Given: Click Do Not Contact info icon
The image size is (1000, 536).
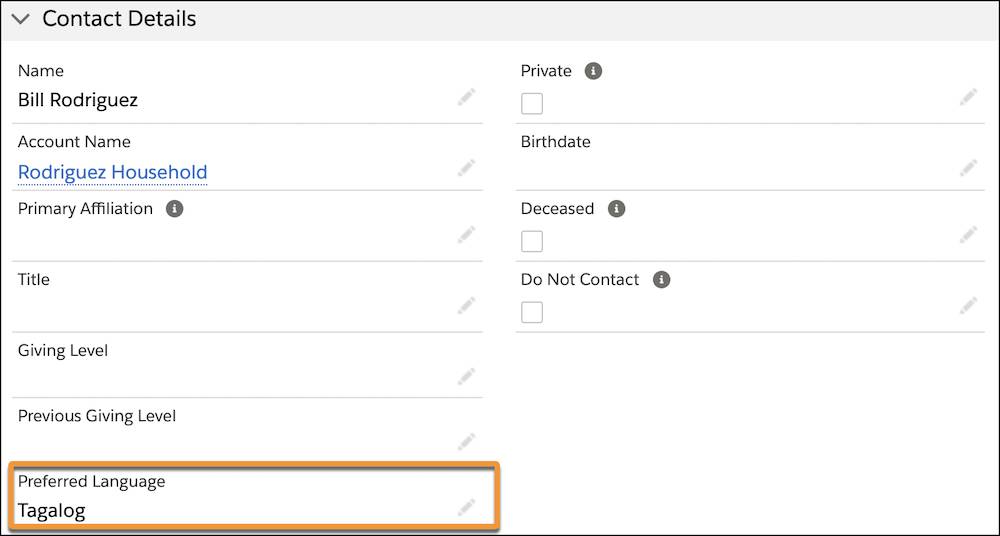Looking at the screenshot, I should (661, 280).
